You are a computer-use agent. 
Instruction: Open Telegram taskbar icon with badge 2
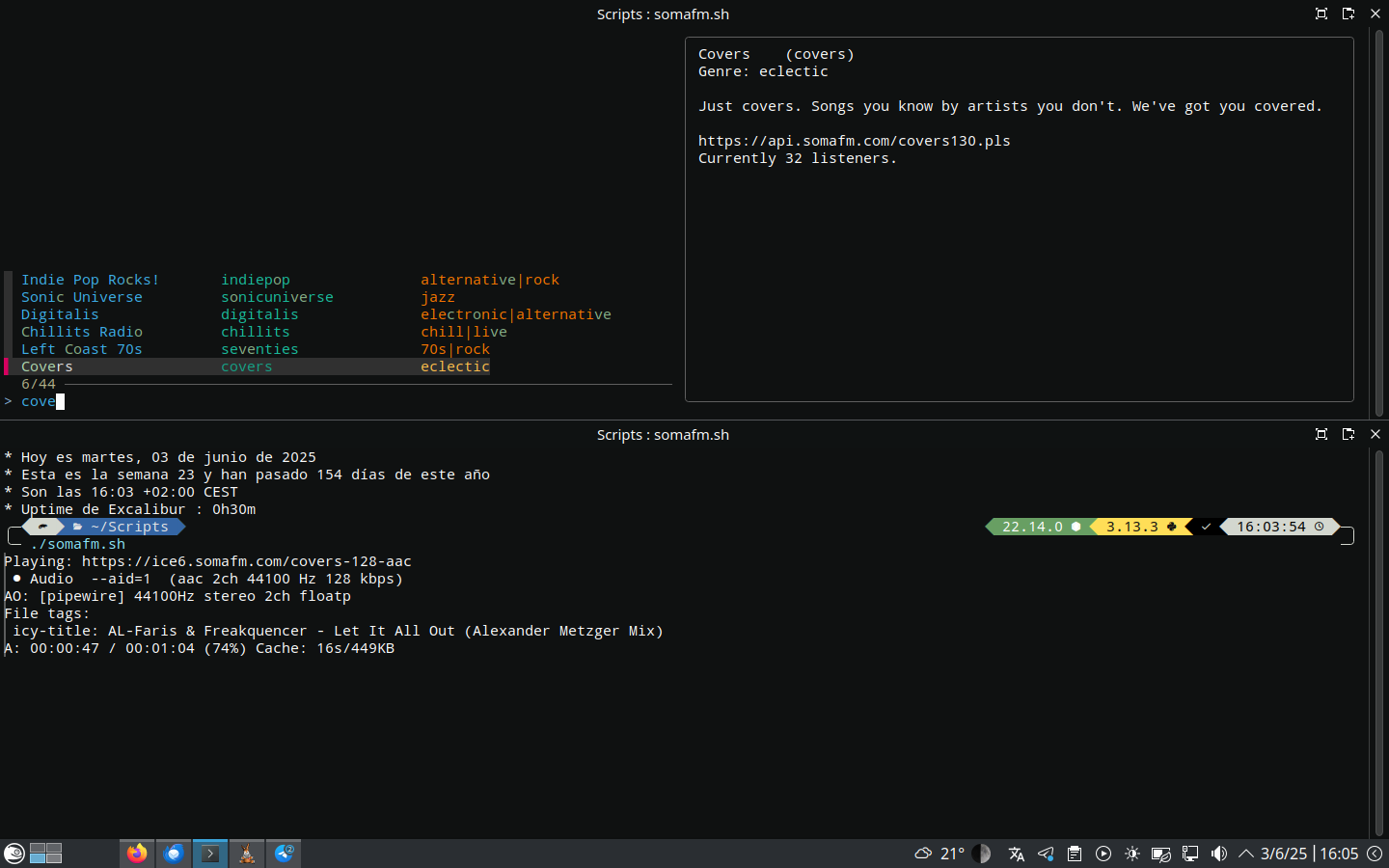pyautogui.click(x=284, y=854)
